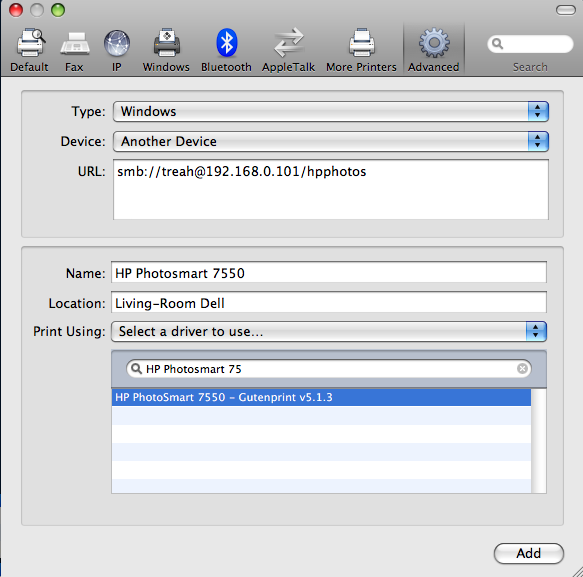Viewport: 583px width, 577px height.
Task: Click the Advanced gear icon
Action: pyautogui.click(x=434, y=43)
